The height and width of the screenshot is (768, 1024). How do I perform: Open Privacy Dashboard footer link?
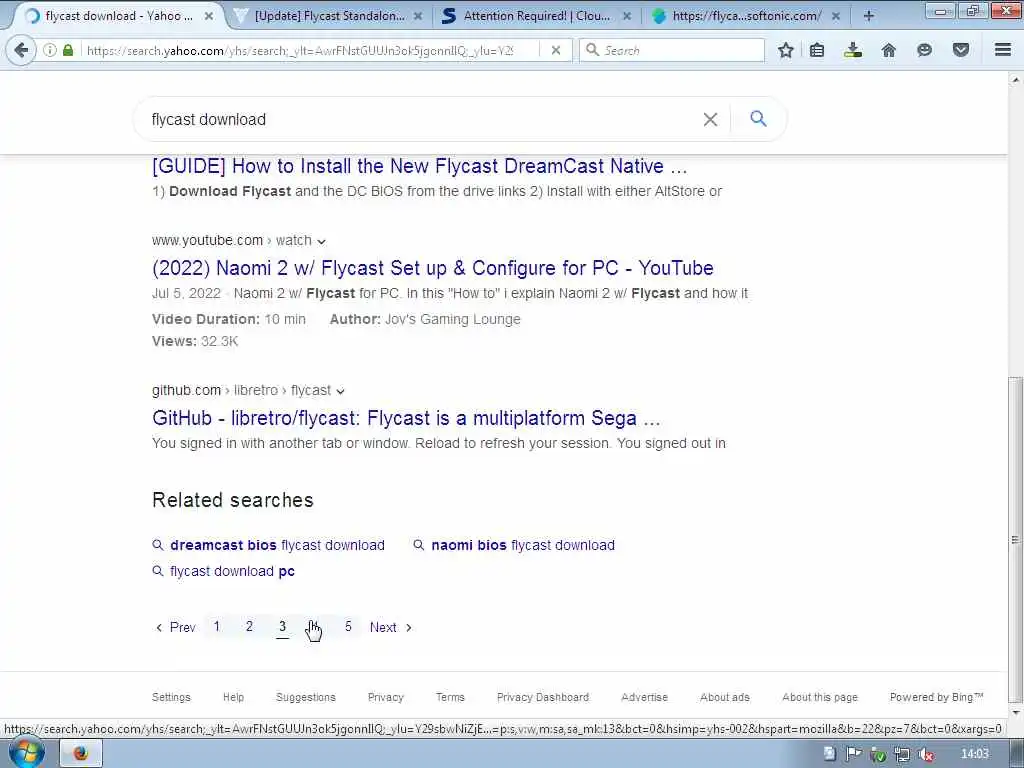click(543, 697)
